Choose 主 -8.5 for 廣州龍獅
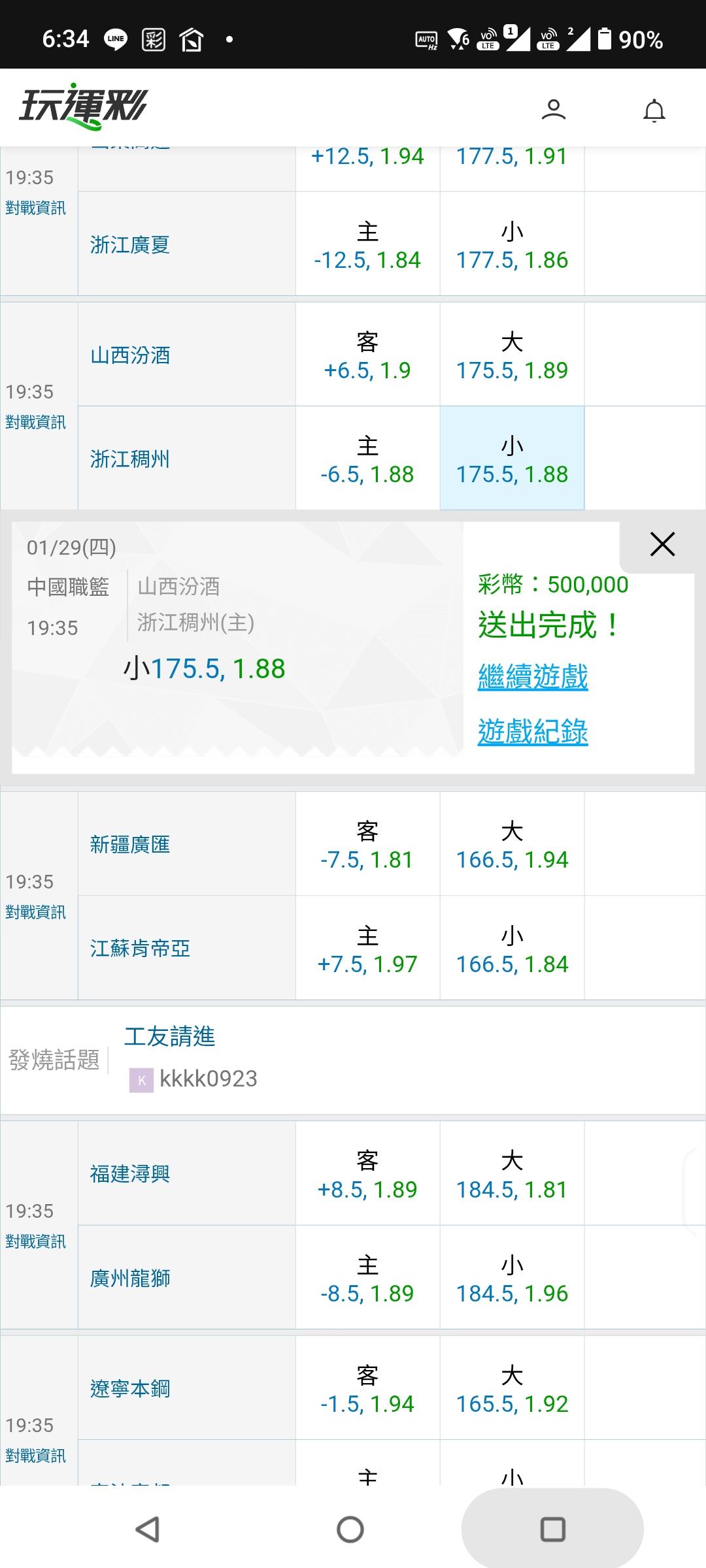This screenshot has height=1568, width=706. pyautogui.click(x=367, y=1278)
